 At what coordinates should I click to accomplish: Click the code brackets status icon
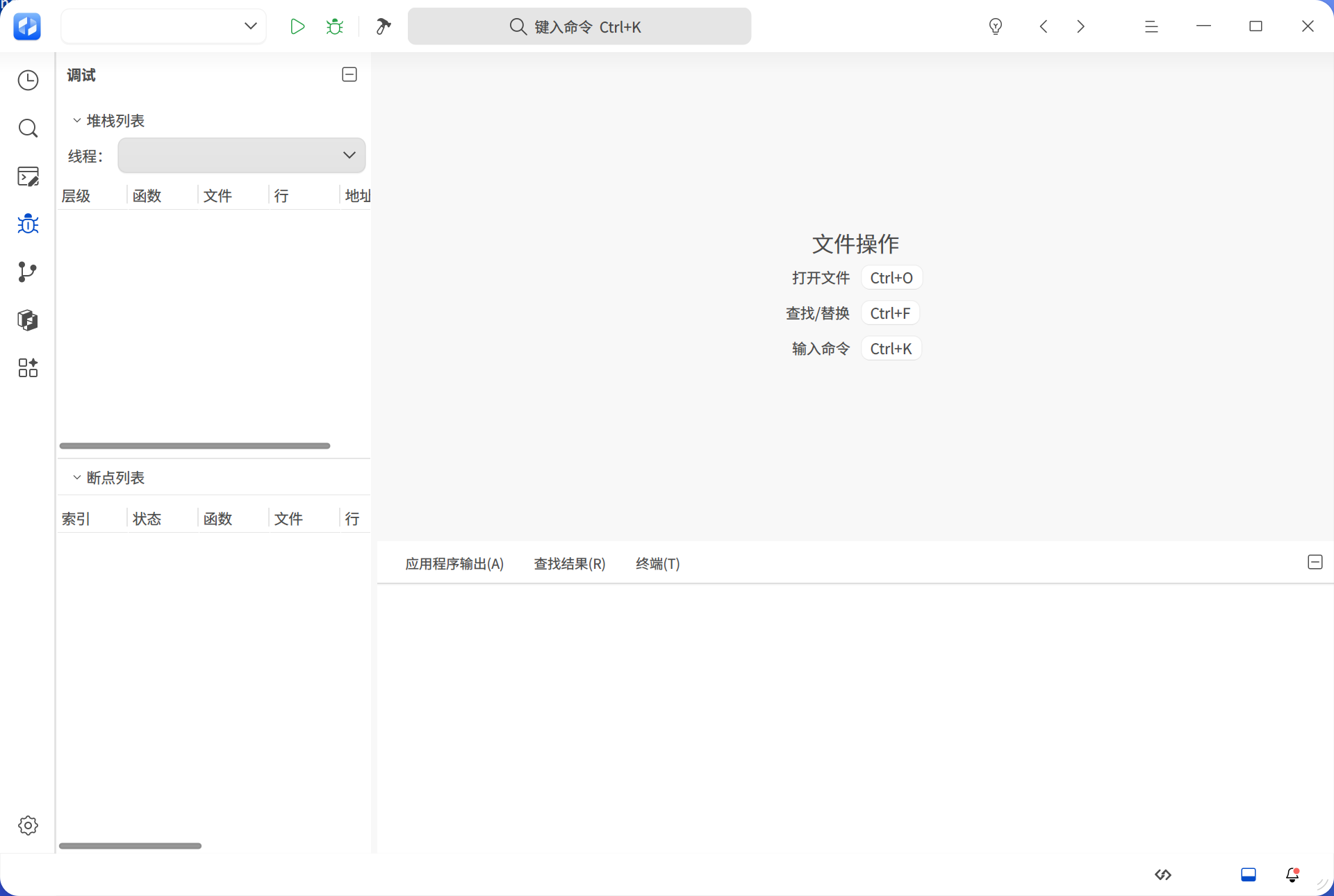click(x=1163, y=874)
